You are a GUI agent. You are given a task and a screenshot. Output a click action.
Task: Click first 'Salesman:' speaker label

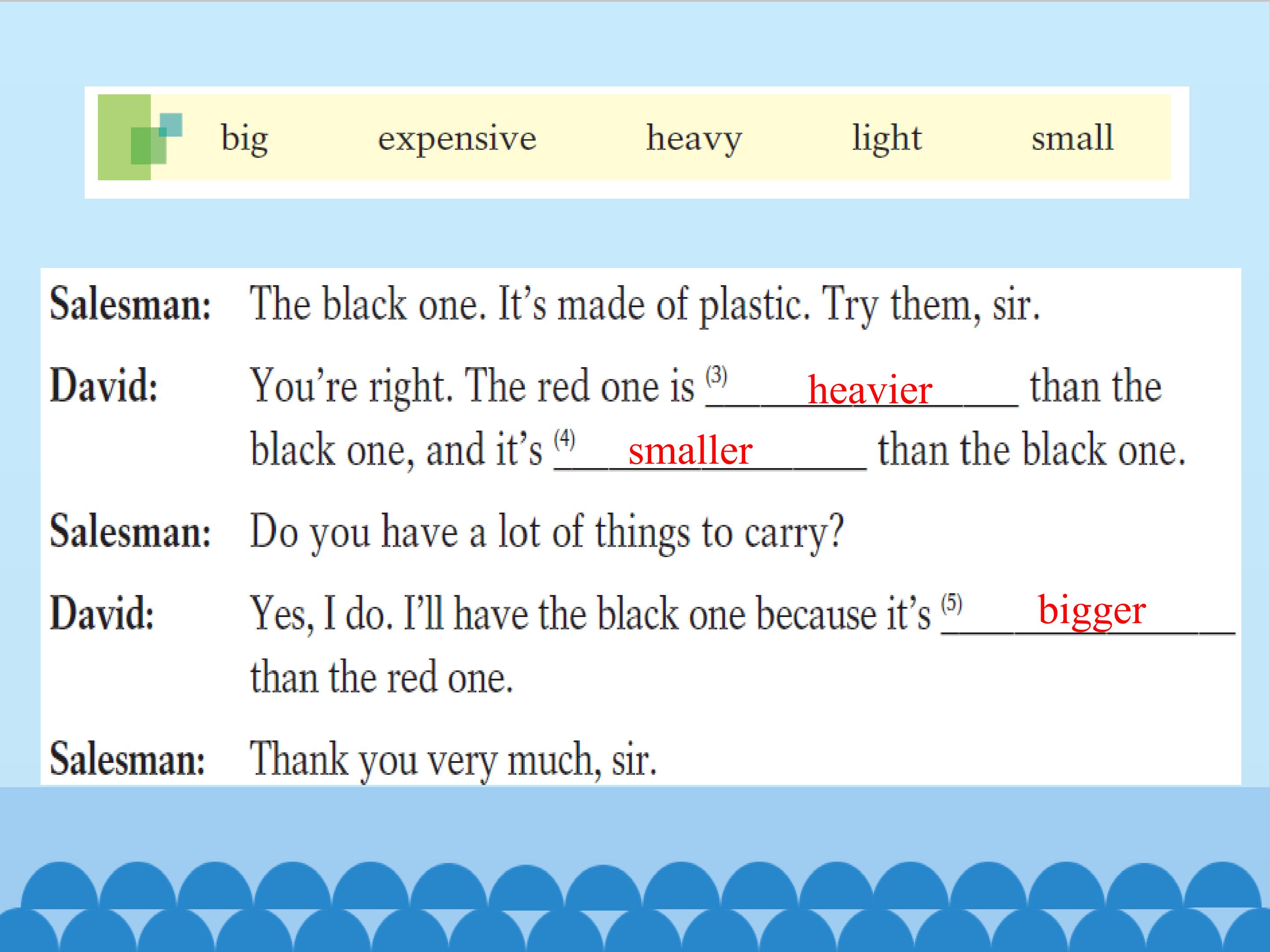(131, 304)
